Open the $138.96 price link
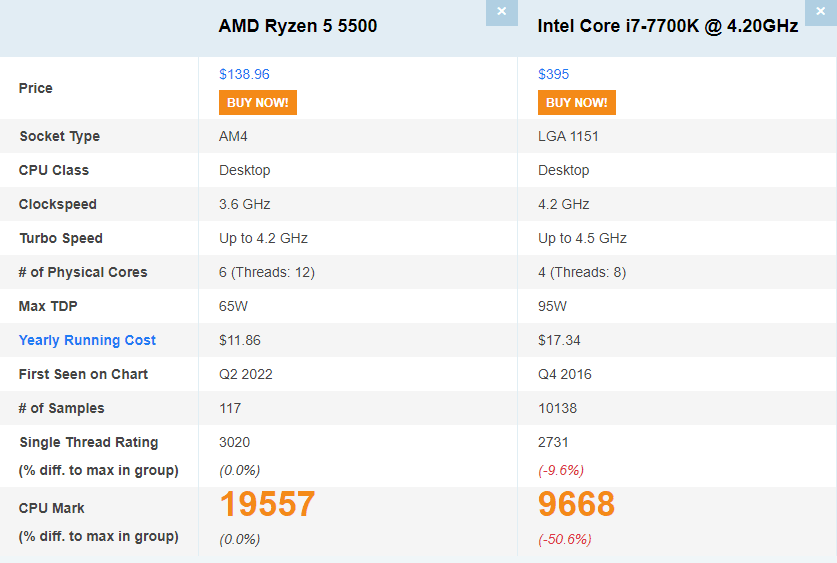 tap(244, 74)
